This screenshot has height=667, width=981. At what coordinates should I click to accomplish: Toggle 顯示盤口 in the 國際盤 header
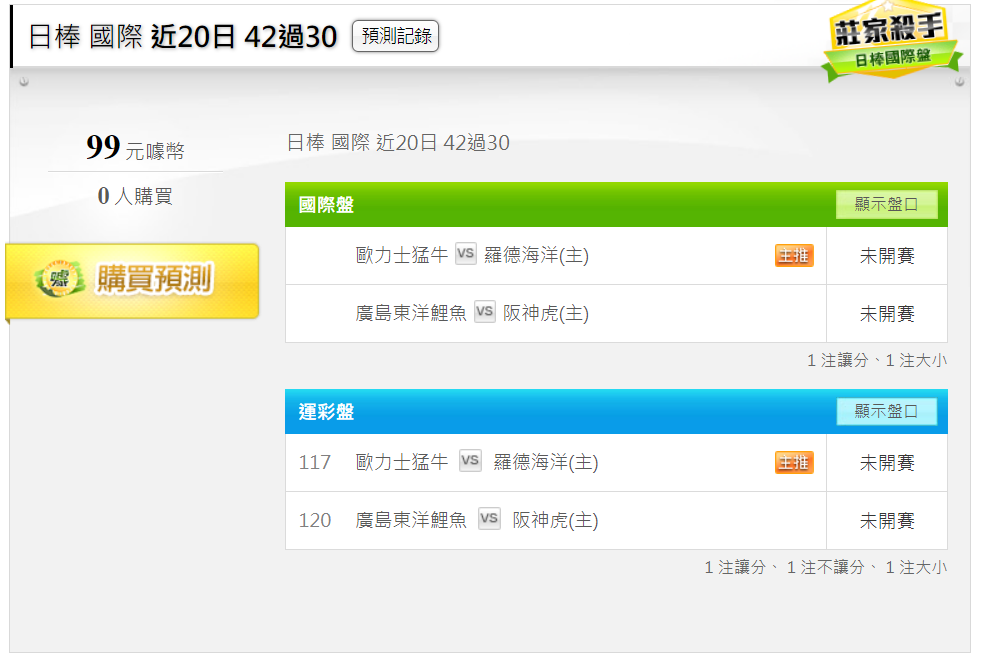tap(887, 204)
